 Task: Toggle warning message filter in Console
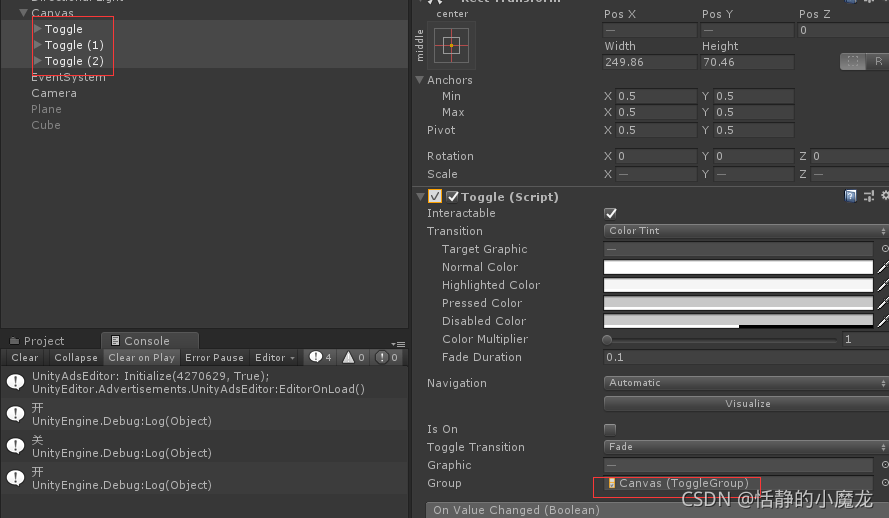pyautogui.click(x=354, y=357)
